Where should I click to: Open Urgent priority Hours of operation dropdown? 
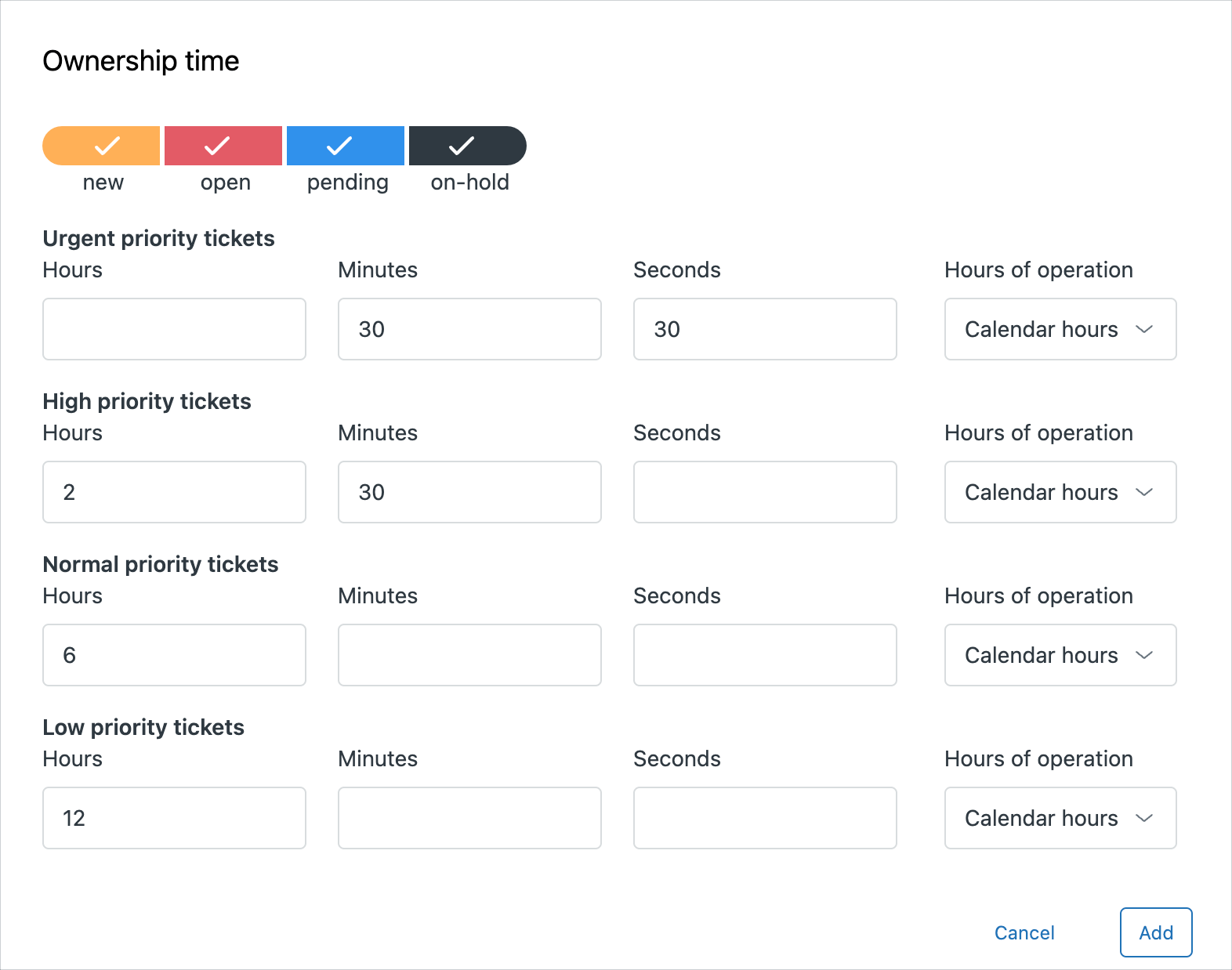[1060, 329]
